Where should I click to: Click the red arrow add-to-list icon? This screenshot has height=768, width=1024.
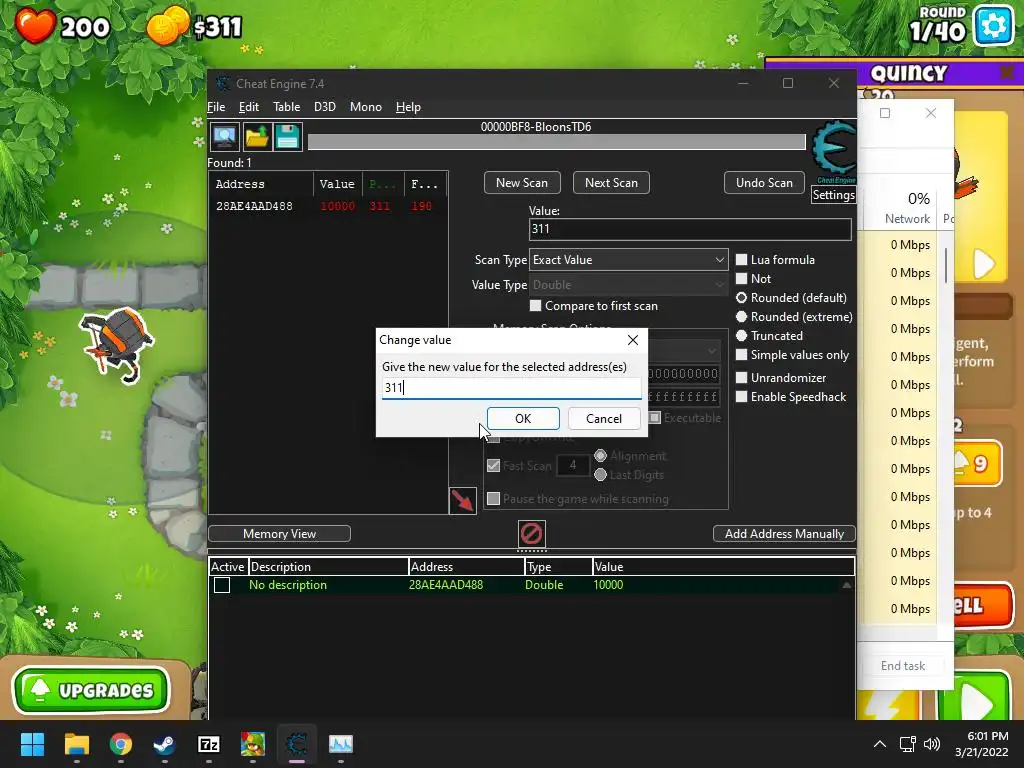click(x=462, y=501)
